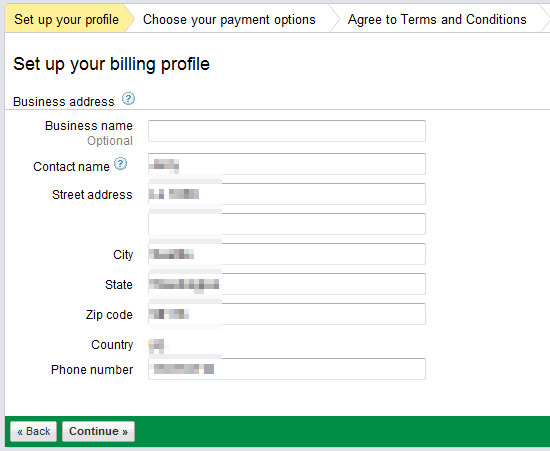Click the blurred Country value
The image size is (550, 451).
(156, 345)
